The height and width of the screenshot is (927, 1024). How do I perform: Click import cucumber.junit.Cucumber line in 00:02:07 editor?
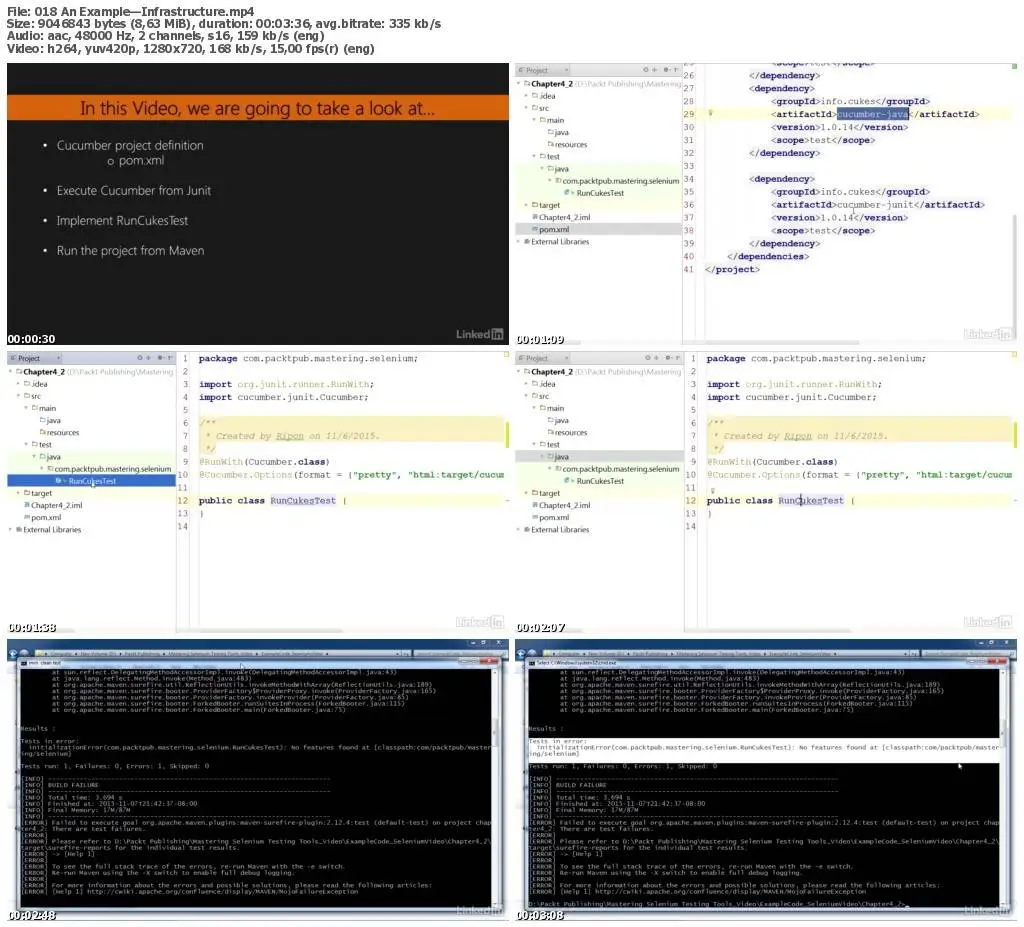(x=792, y=397)
